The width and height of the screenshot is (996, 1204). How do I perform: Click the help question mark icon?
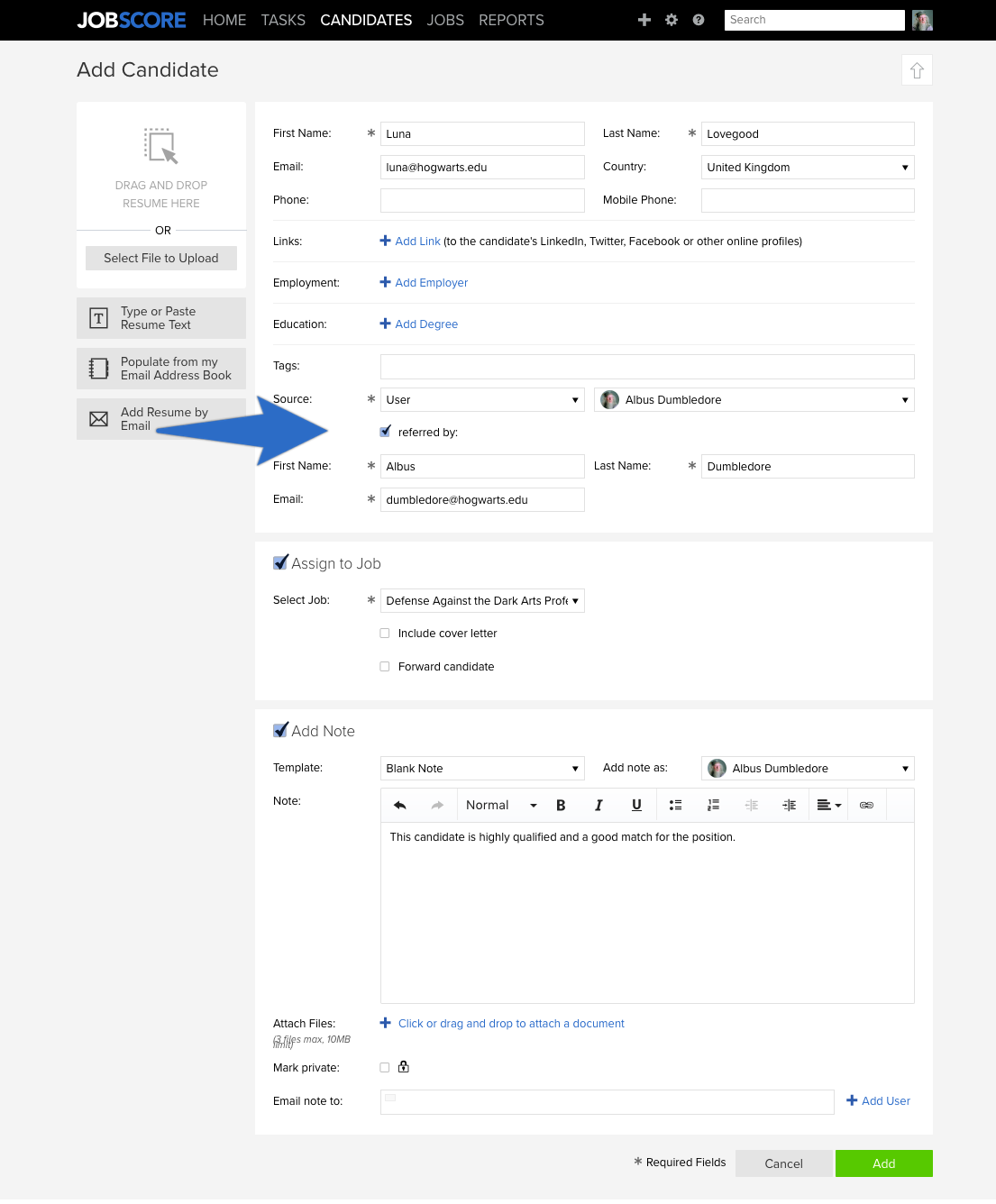(x=699, y=20)
